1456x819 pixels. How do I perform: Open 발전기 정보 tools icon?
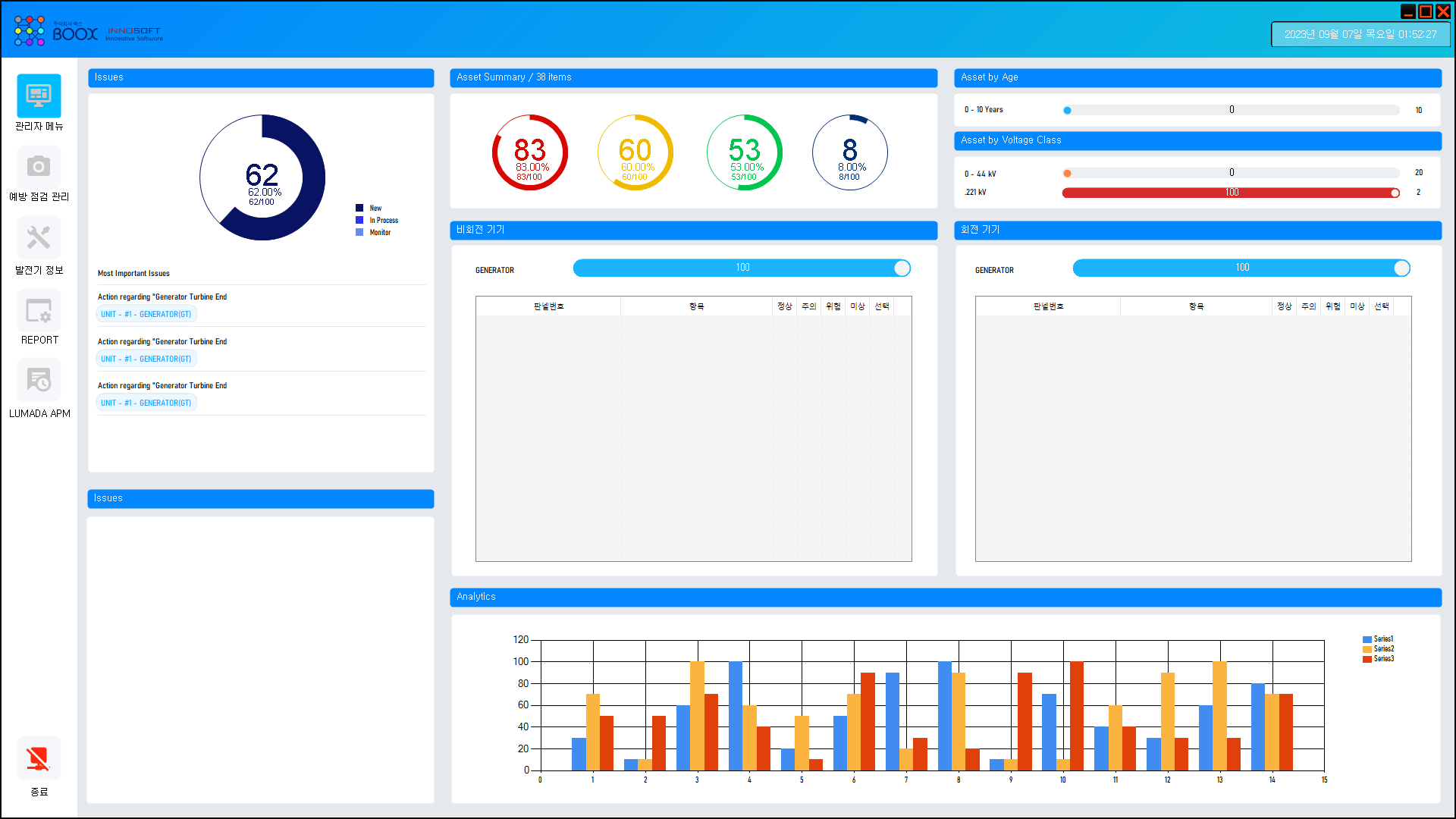point(39,238)
